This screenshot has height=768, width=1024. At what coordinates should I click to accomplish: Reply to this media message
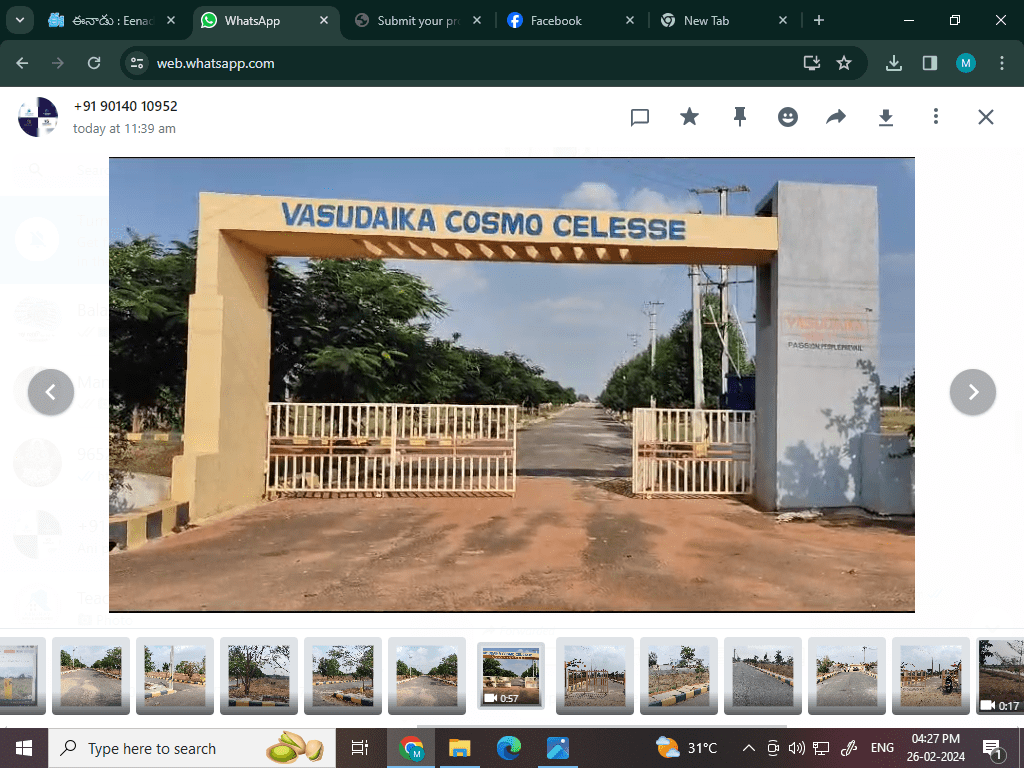pos(640,117)
